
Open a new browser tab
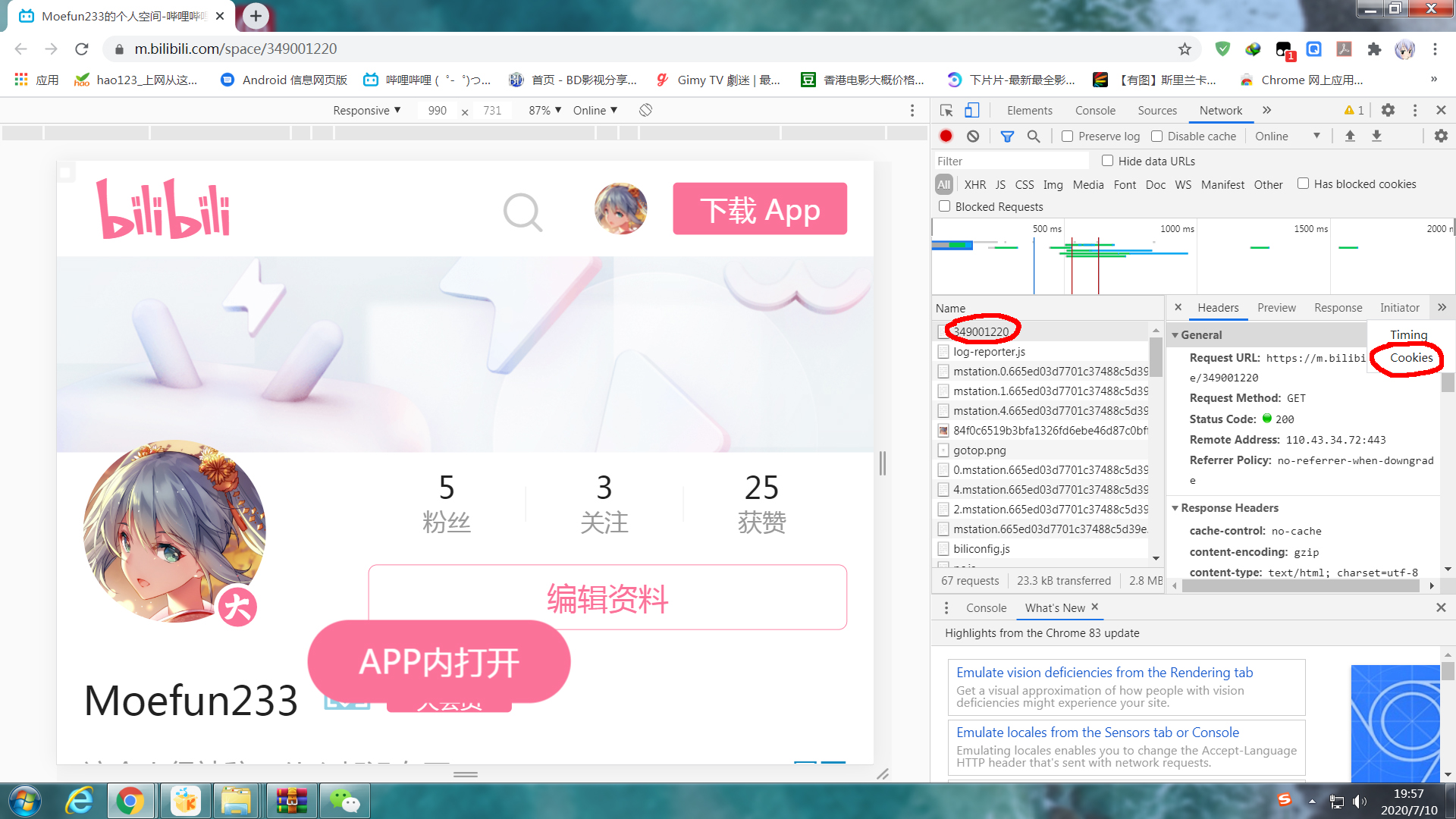pyautogui.click(x=256, y=16)
